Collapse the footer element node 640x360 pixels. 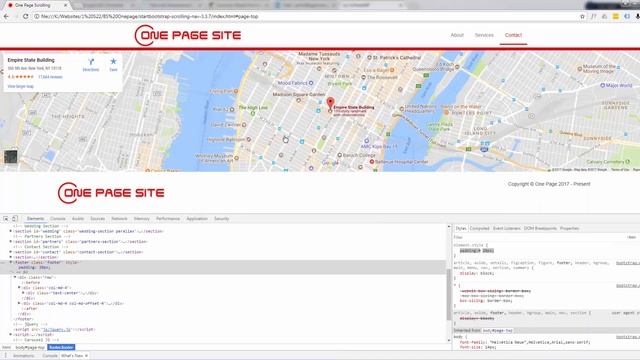click(11, 262)
